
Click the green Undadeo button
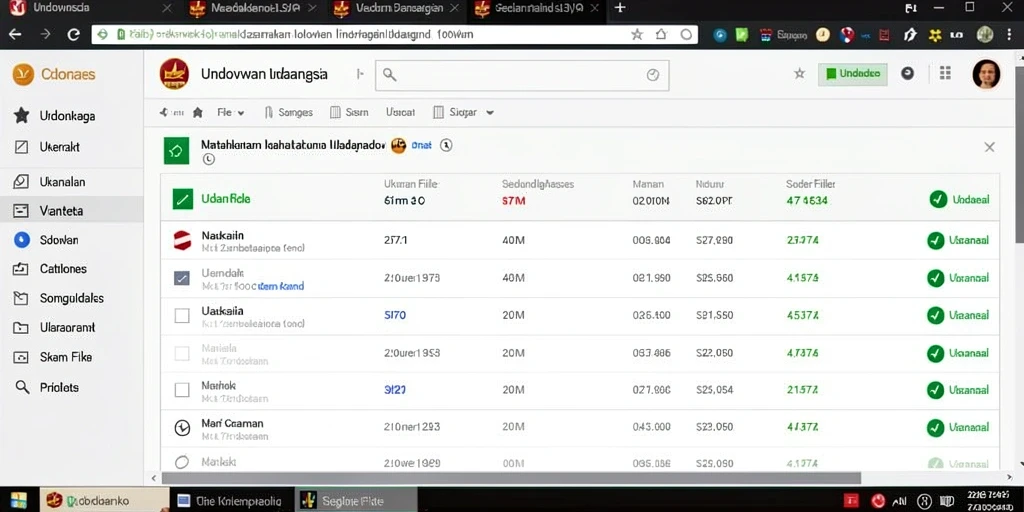(x=852, y=74)
